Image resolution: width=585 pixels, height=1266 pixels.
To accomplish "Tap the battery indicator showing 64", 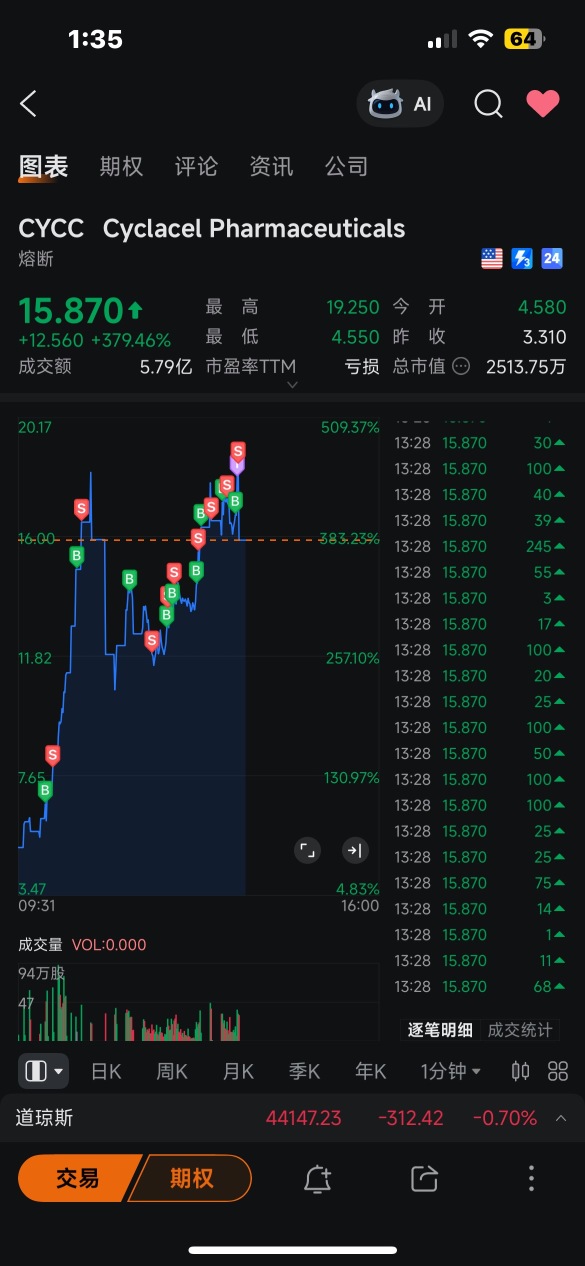I will [524, 39].
